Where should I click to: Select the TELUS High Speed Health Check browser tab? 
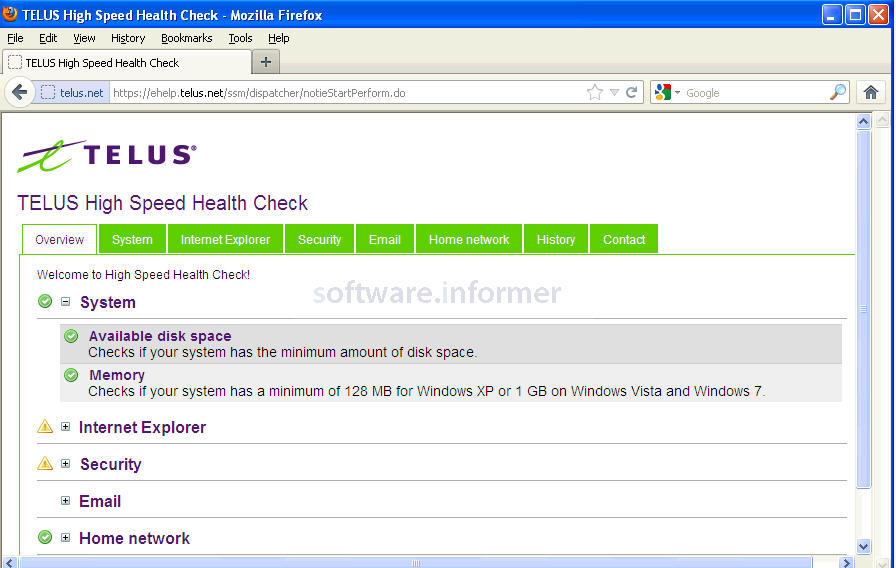click(126, 62)
